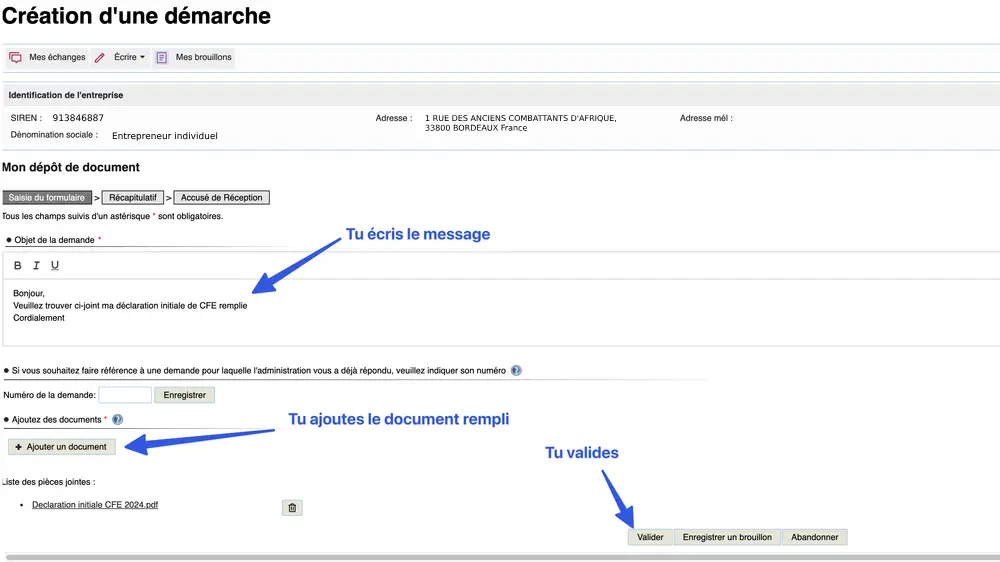
Task: Click the Numéro de la demande field
Action: (x=125, y=395)
